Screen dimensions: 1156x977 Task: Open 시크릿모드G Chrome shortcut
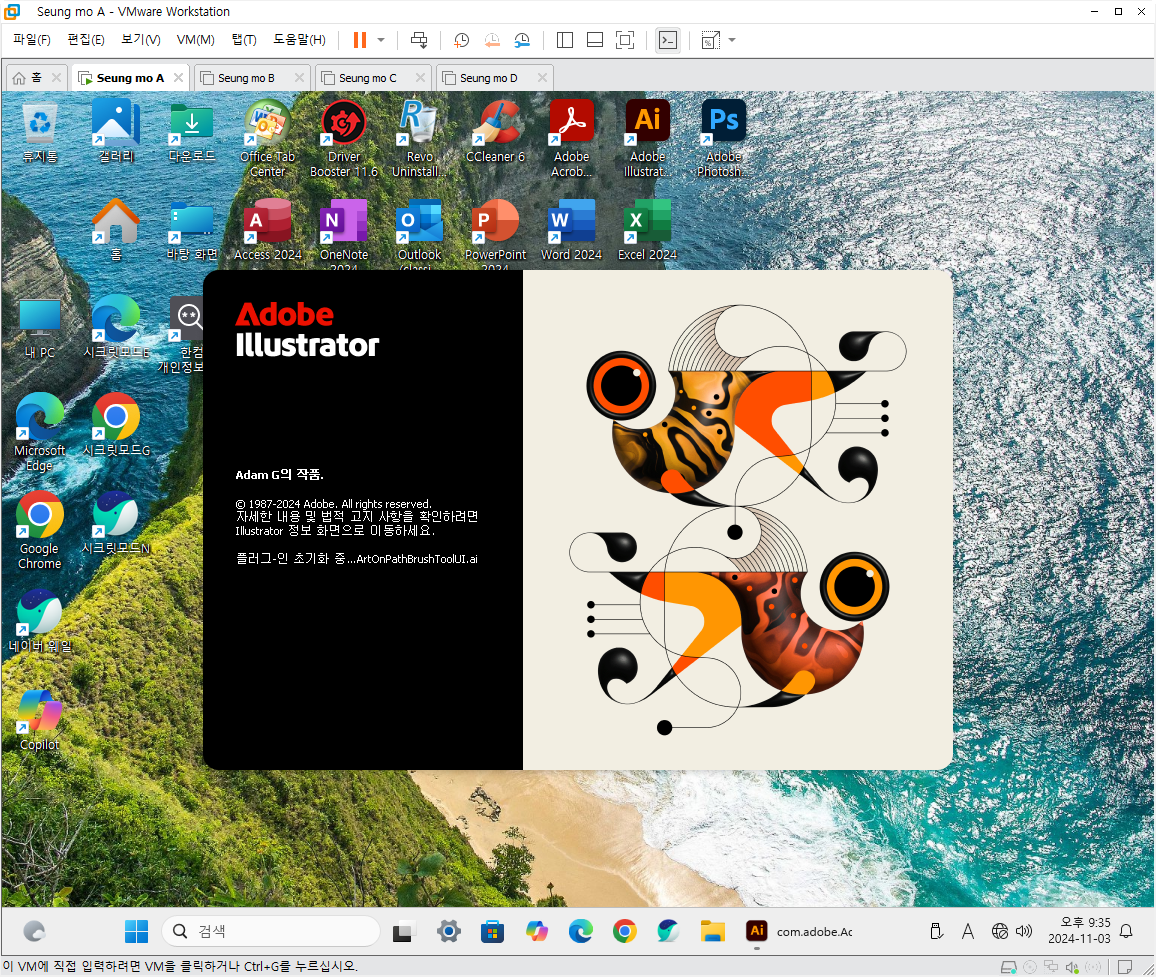pyautogui.click(x=116, y=425)
